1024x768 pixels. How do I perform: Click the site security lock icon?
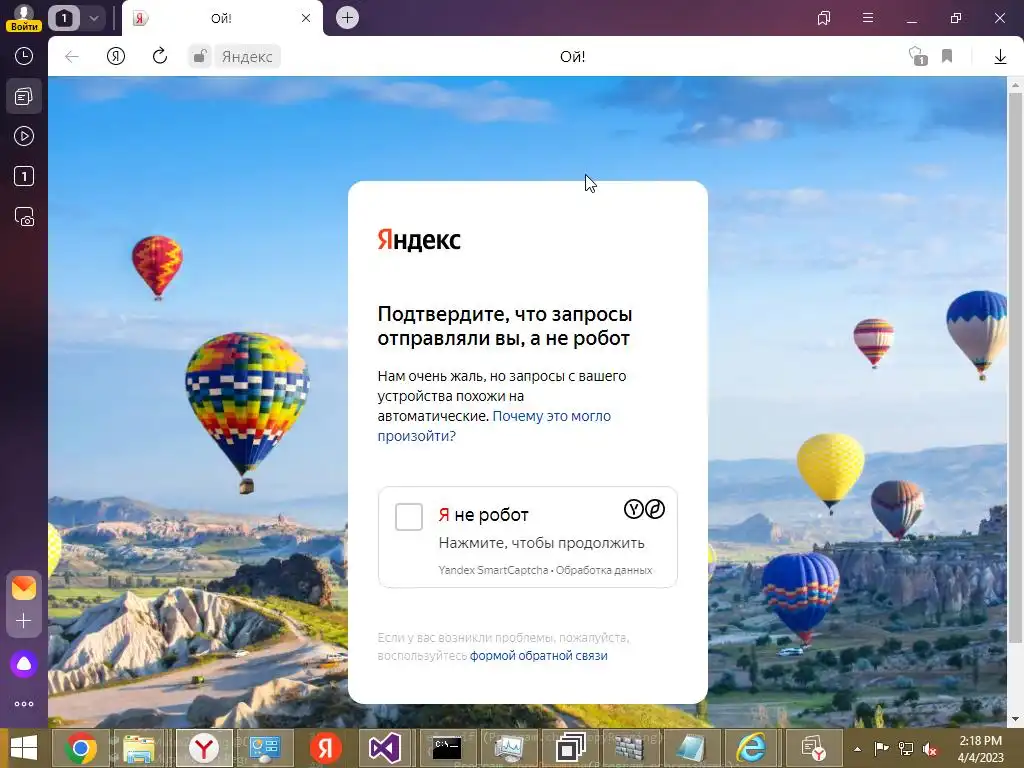pos(200,57)
